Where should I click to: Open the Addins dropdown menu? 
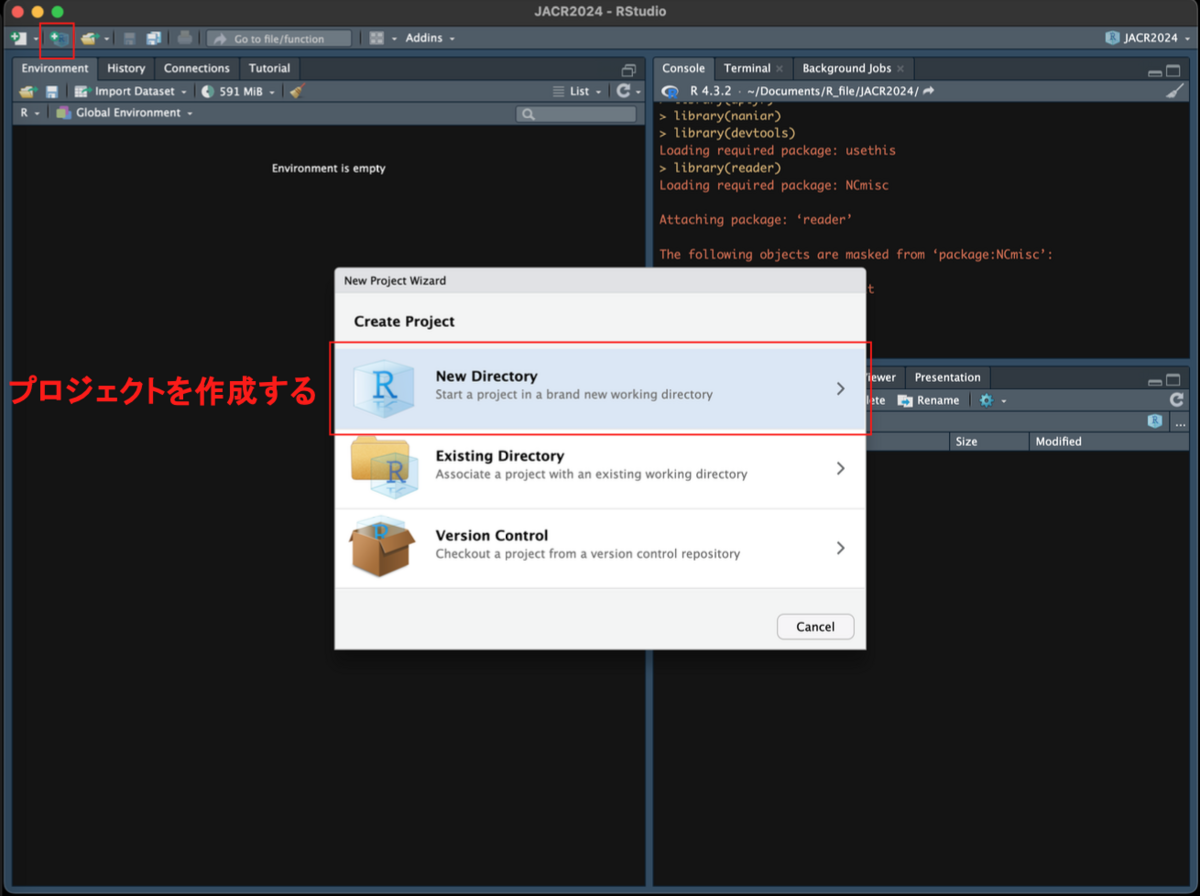point(430,38)
